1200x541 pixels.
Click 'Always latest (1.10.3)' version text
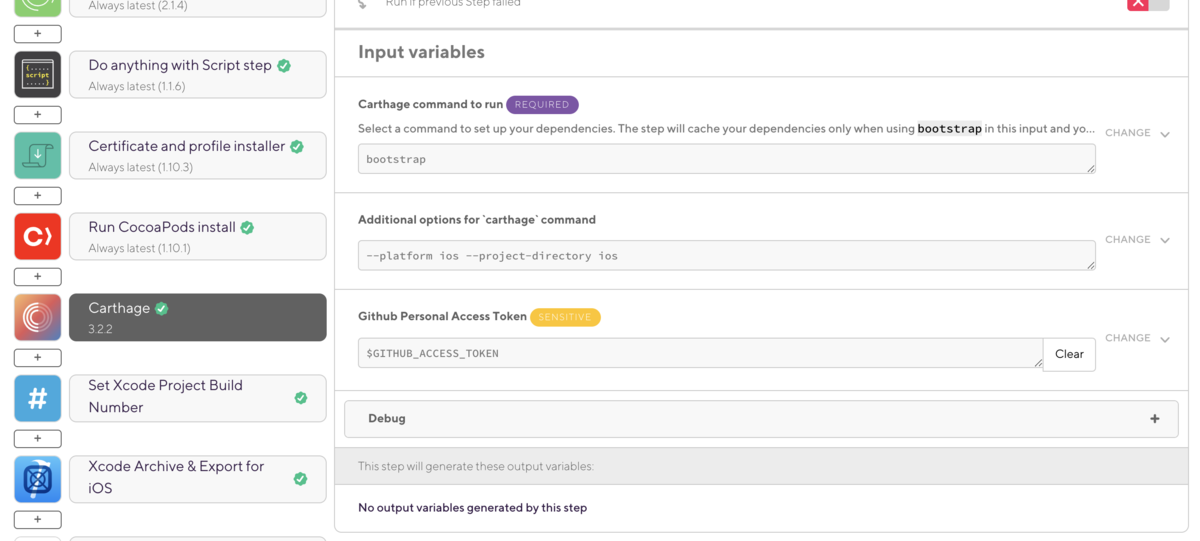tap(140, 168)
